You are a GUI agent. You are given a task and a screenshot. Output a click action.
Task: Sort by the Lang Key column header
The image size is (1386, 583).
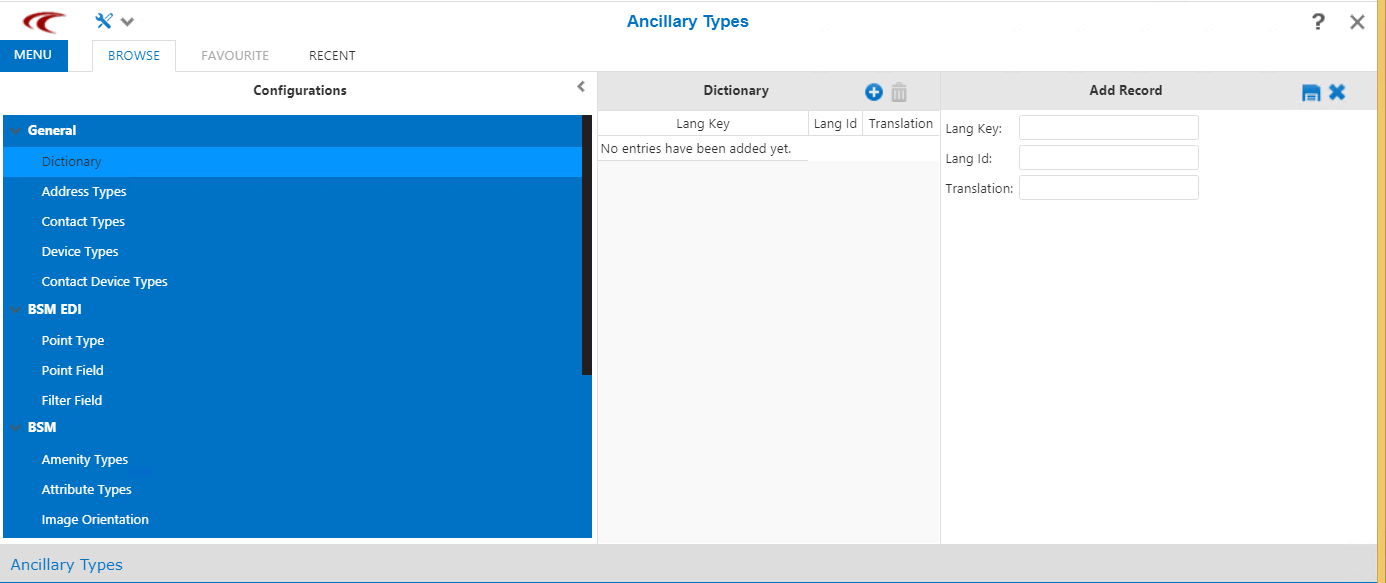pos(703,123)
